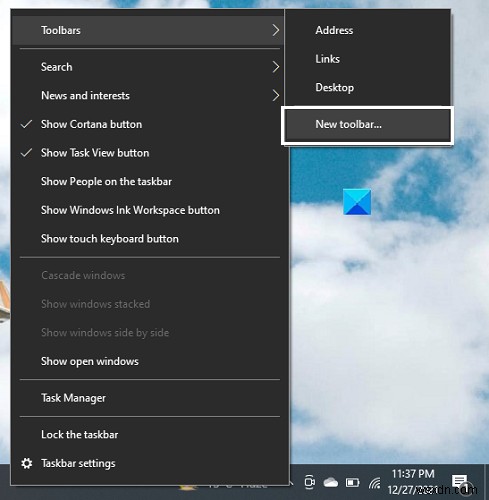Expand the Search submenu arrow
The image size is (489, 500).
(x=275, y=67)
